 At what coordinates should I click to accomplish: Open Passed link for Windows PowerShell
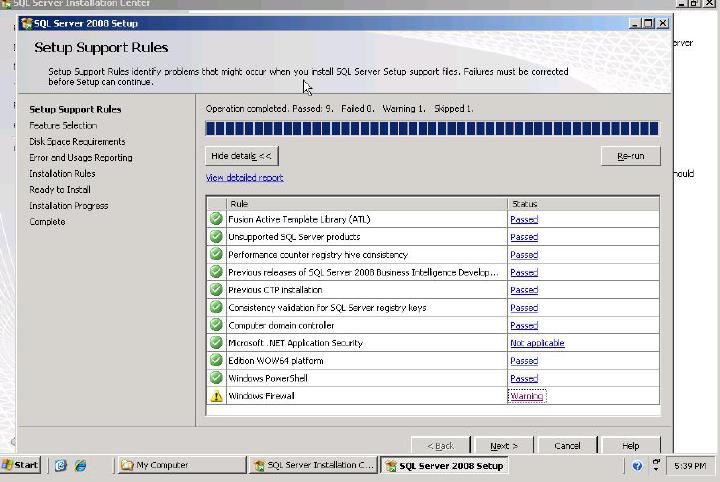(x=524, y=378)
